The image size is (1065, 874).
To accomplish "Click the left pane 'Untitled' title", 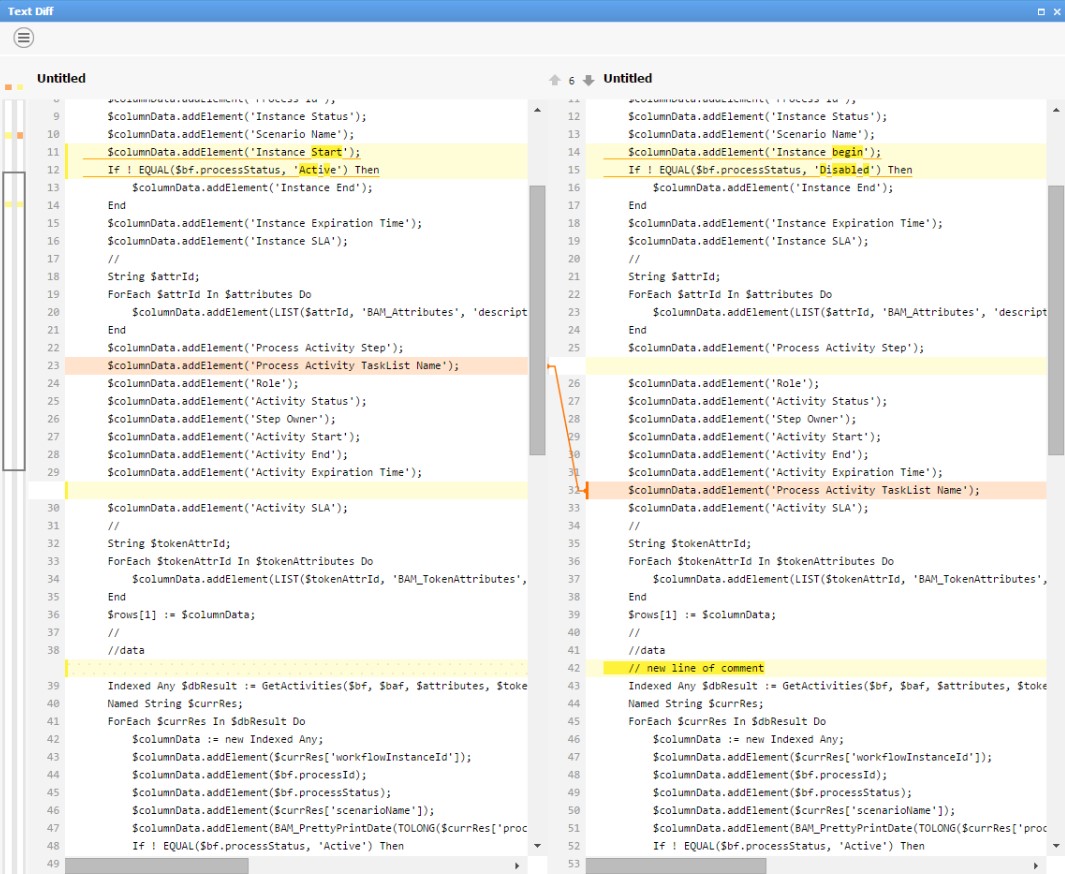I will [61, 79].
